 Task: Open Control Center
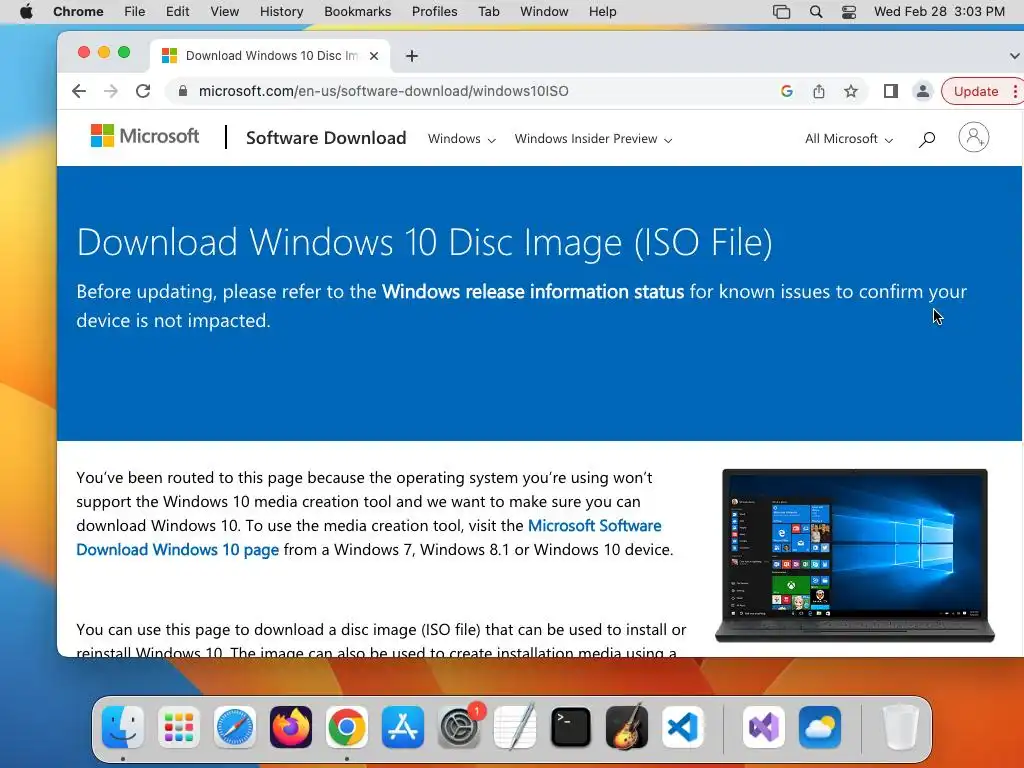tap(848, 12)
